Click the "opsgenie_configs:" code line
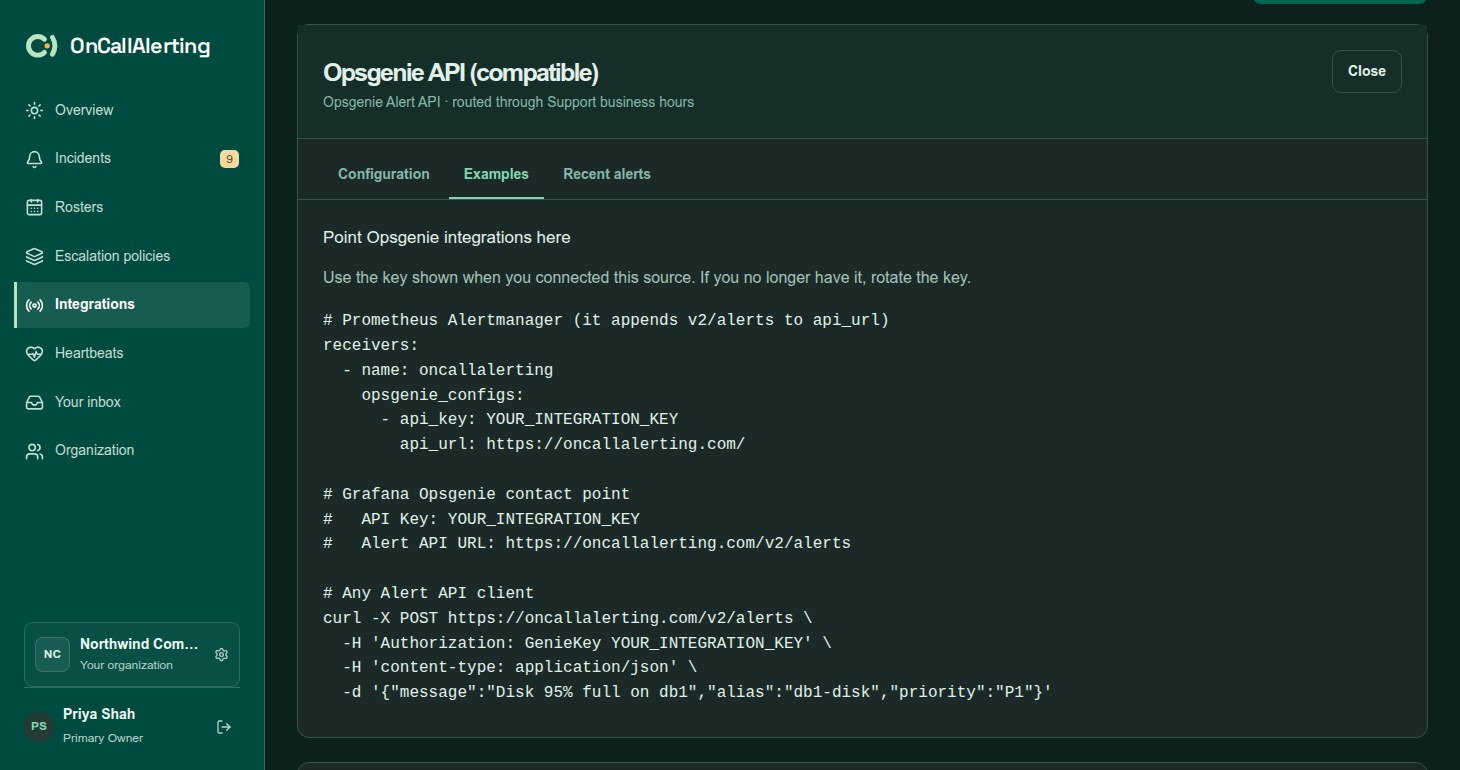Screen dimensions: 1460x770 tap(443, 395)
